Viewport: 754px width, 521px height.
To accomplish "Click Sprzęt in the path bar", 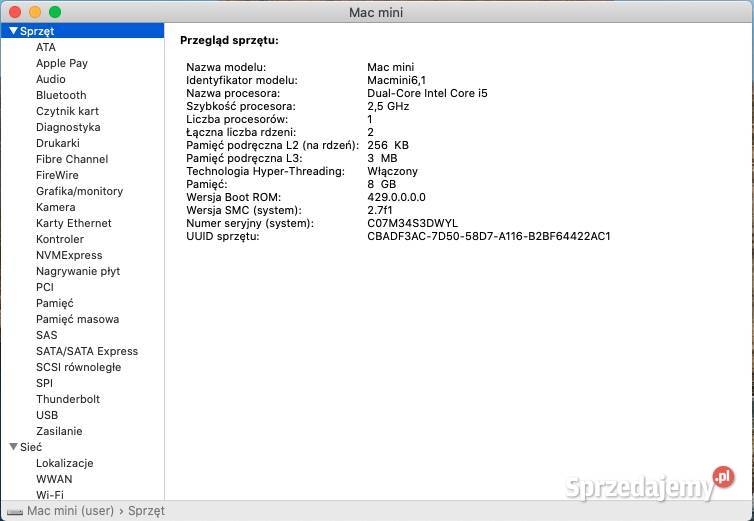I will point(146,511).
